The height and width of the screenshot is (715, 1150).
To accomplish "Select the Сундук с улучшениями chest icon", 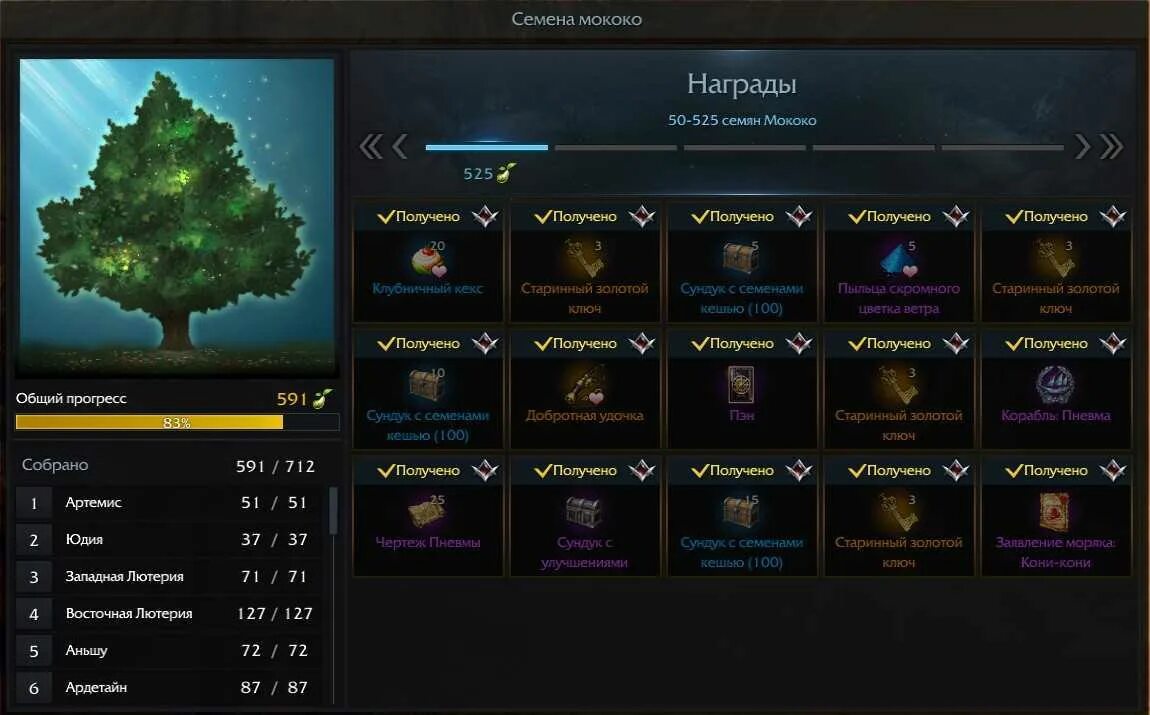I will tap(584, 512).
